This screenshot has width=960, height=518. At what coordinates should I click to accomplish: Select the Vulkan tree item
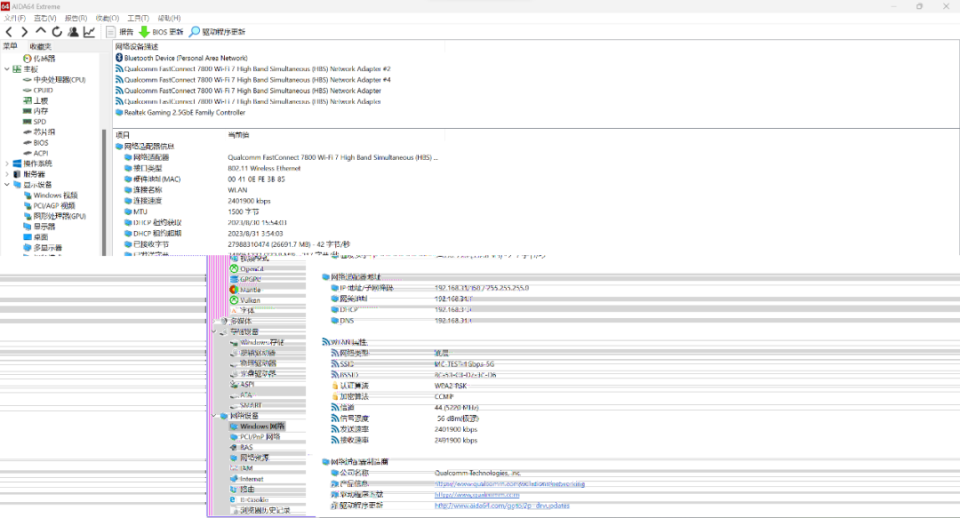(x=245, y=300)
